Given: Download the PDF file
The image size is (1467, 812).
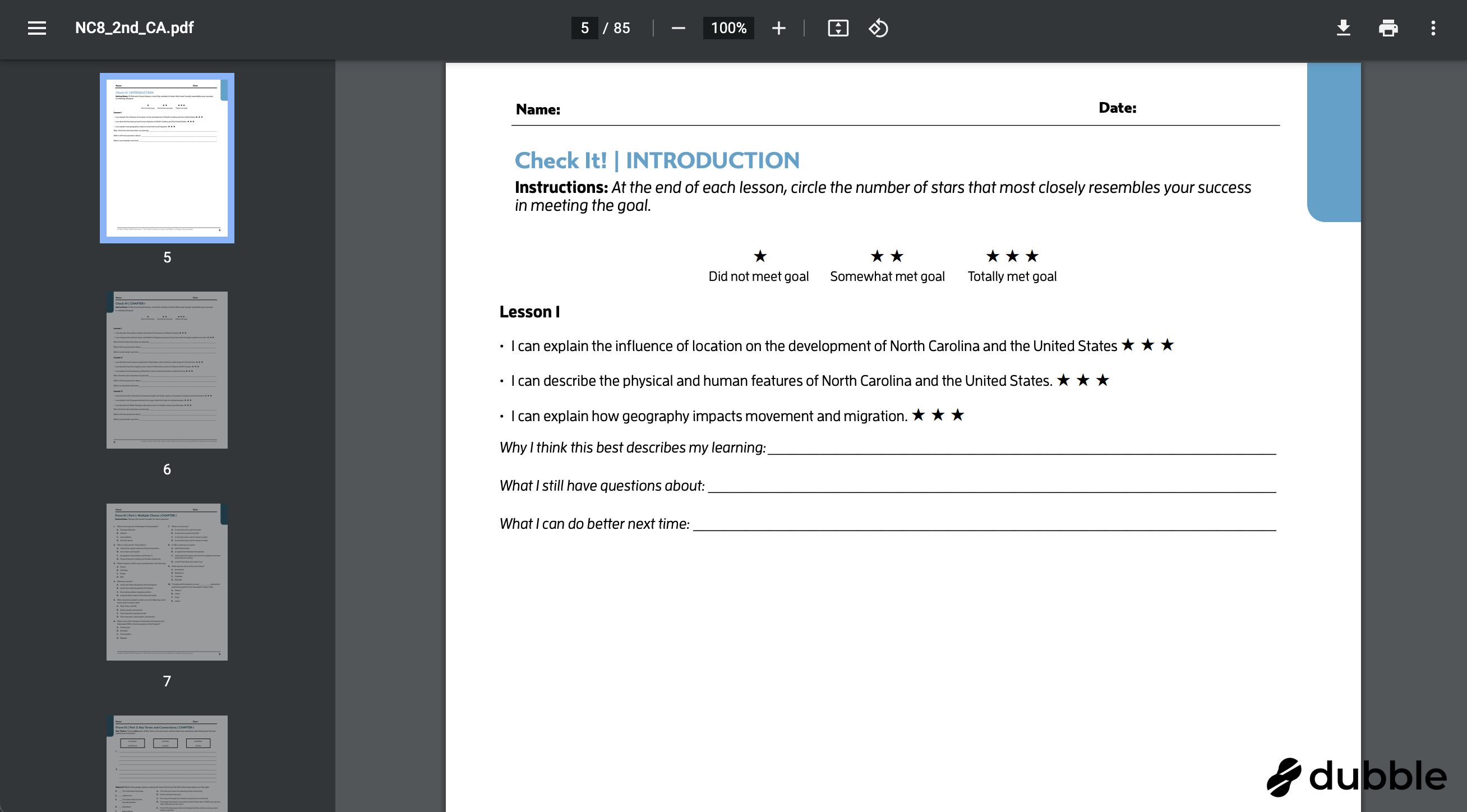Looking at the screenshot, I should pyautogui.click(x=1344, y=28).
